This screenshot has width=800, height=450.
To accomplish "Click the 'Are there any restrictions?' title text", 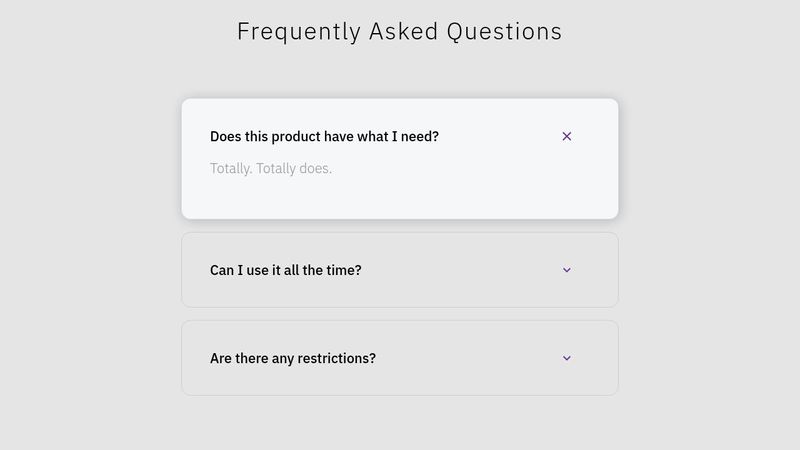I will 293,358.
